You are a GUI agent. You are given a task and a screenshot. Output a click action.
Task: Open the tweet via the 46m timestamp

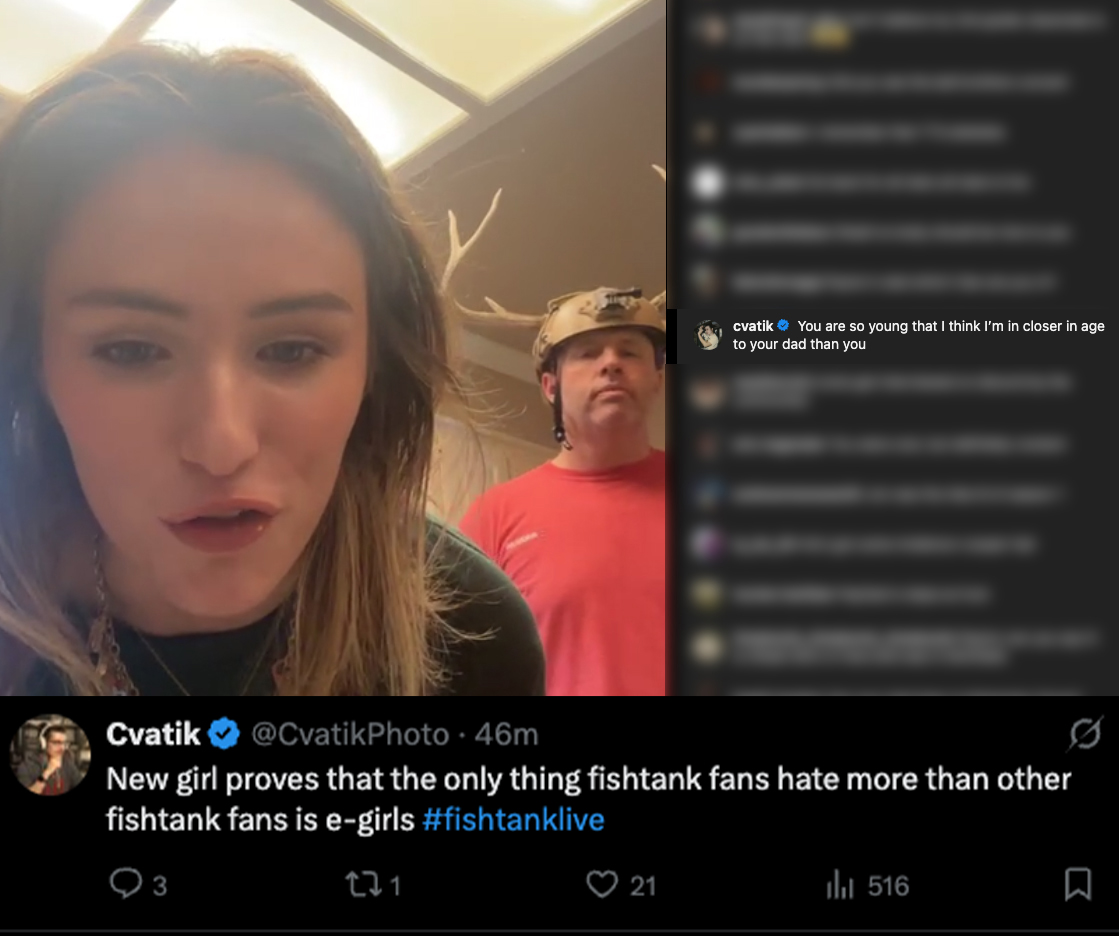[x=506, y=734]
